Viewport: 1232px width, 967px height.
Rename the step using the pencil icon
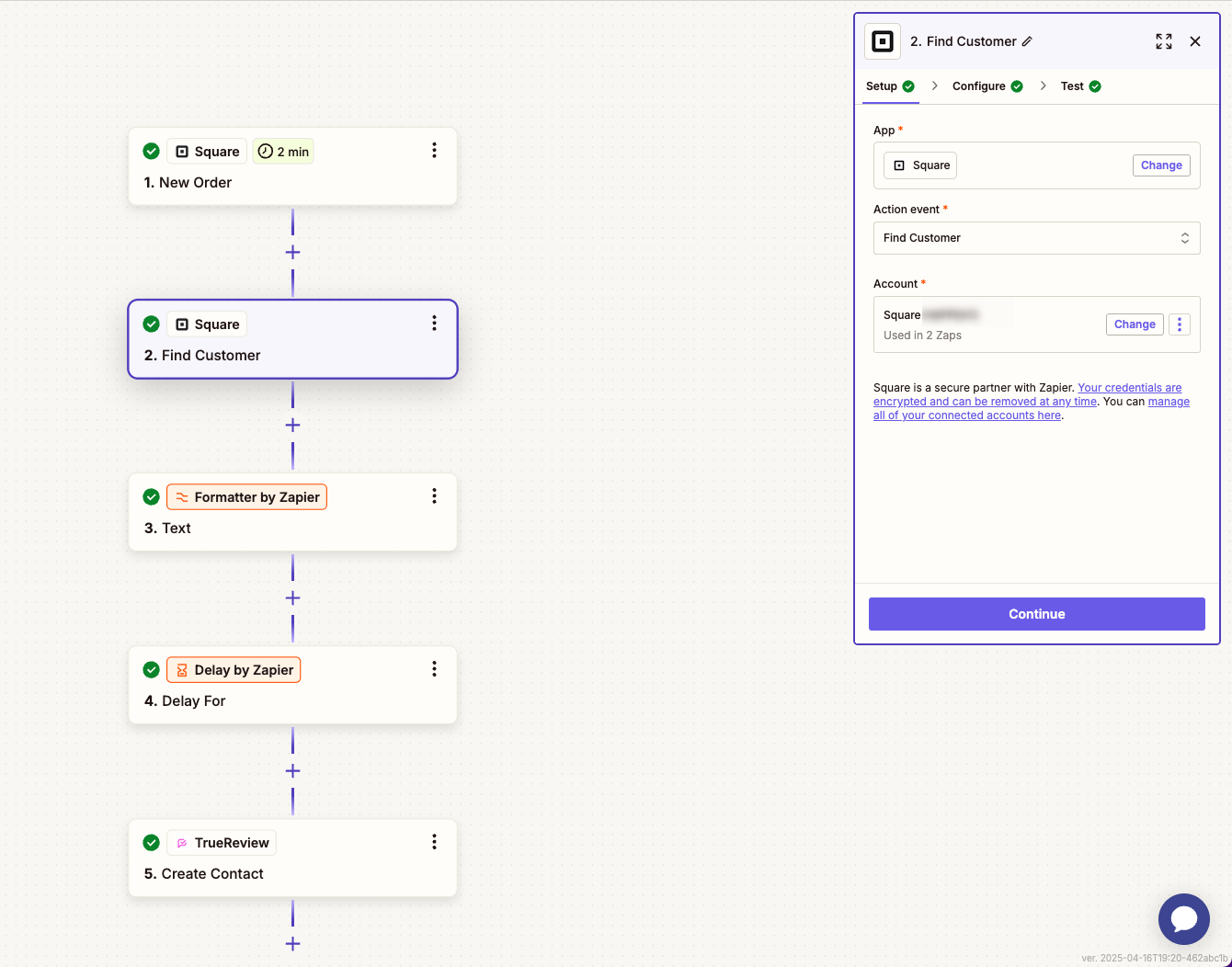coord(1027,41)
